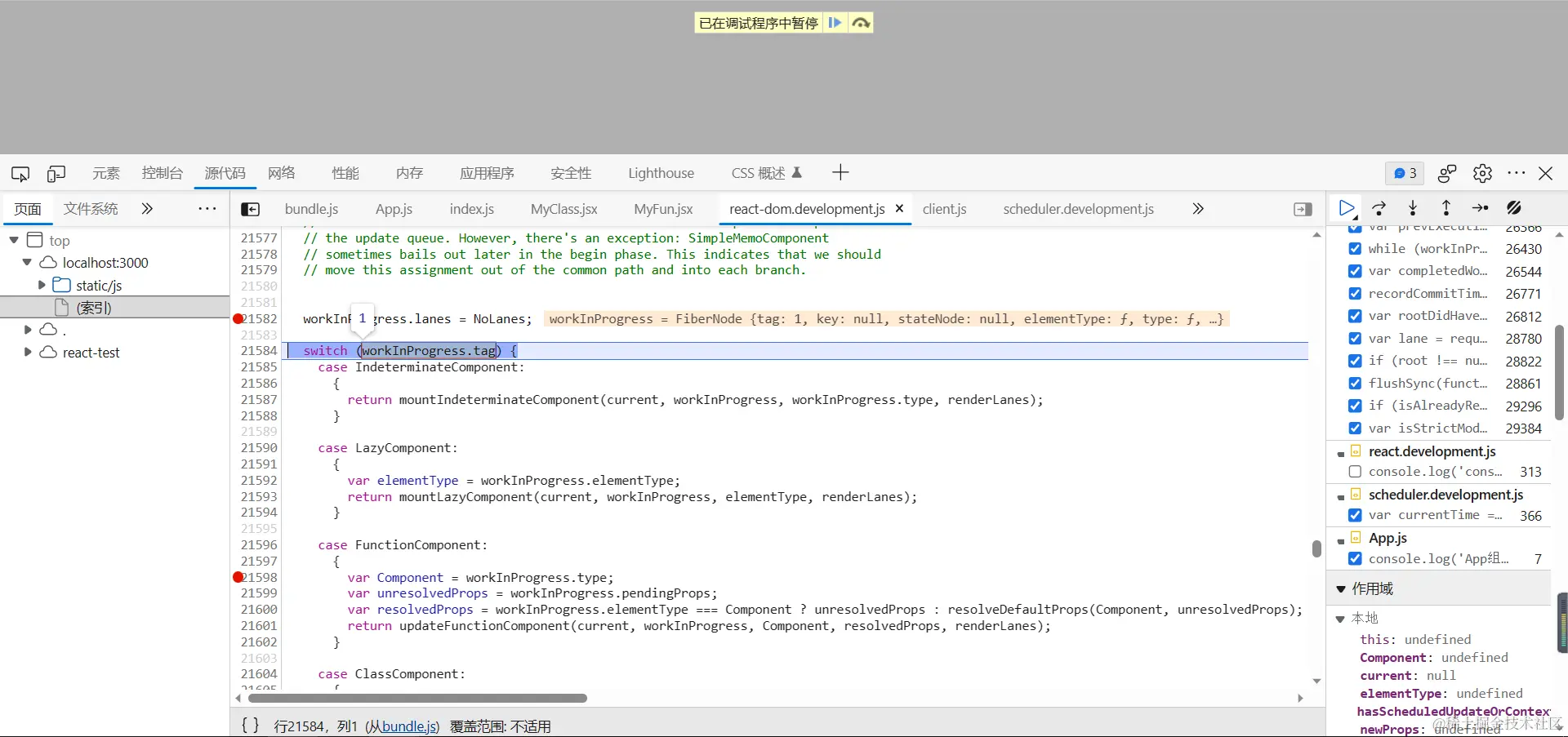Toggle device emulation icon

tap(56, 173)
